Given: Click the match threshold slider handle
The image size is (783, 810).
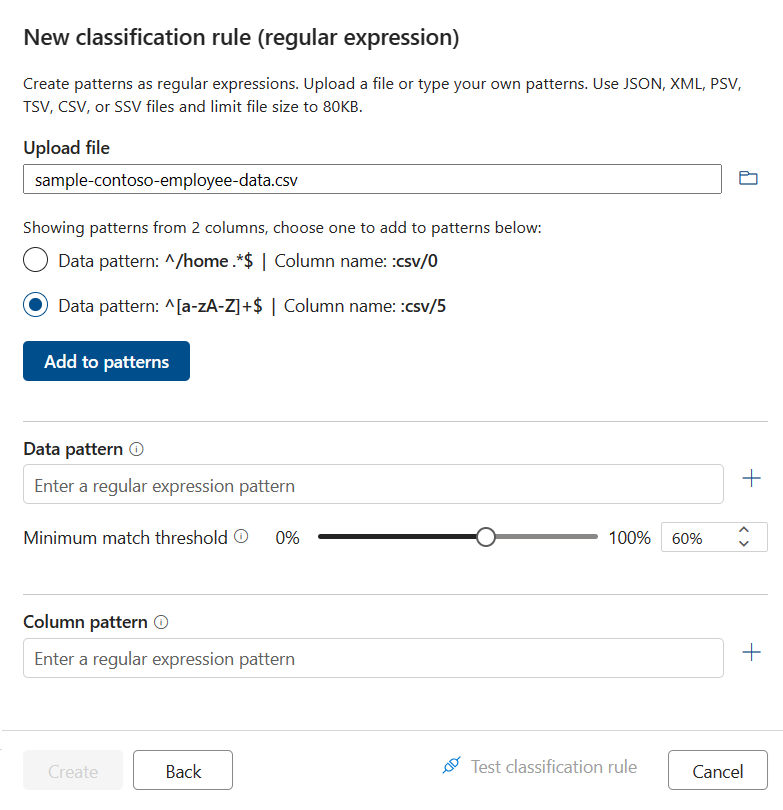Looking at the screenshot, I should pyautogui.click(x=486, y=537).
